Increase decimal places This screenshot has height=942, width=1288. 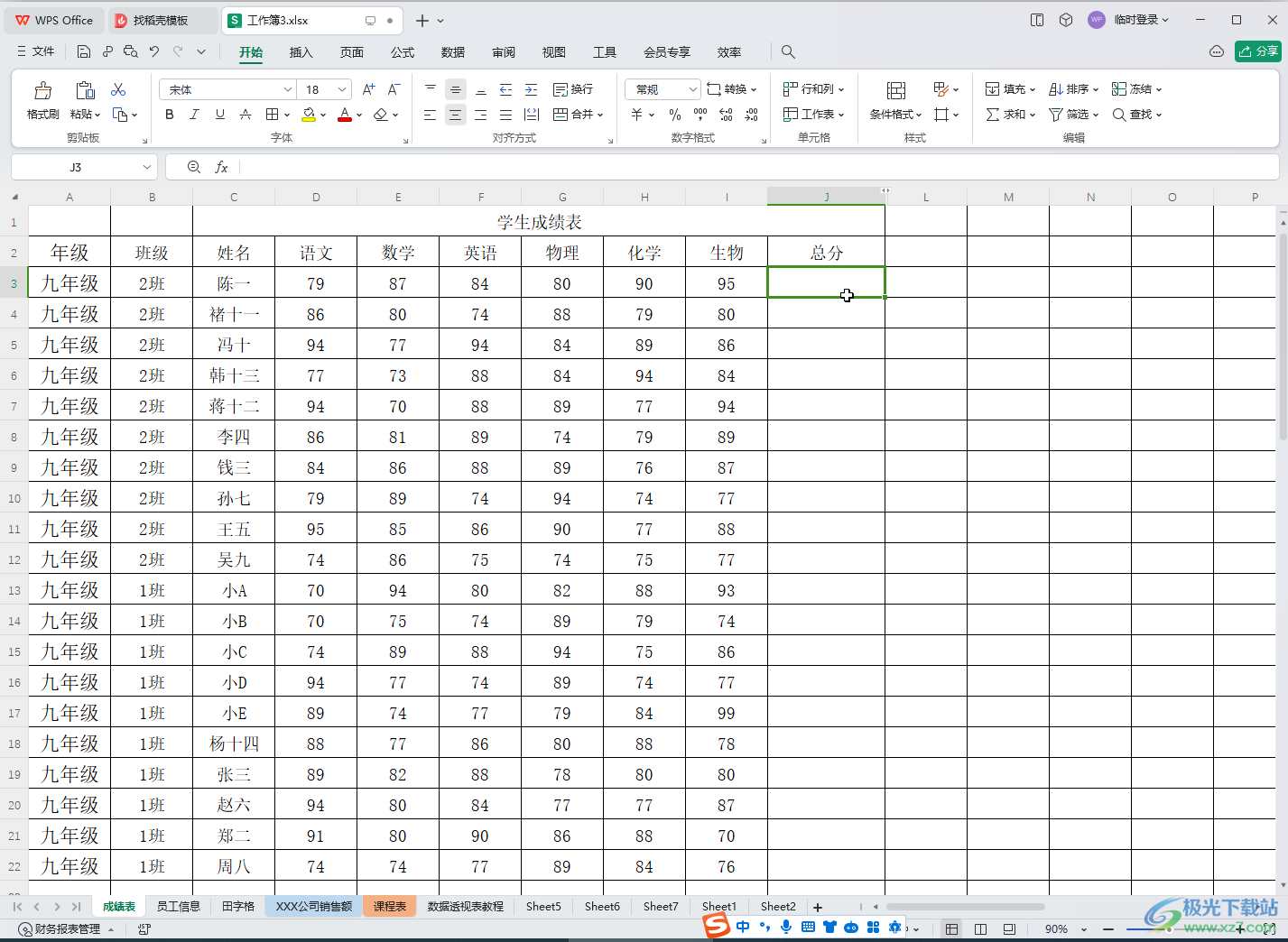pyautogui.click(x=726, y=115)
